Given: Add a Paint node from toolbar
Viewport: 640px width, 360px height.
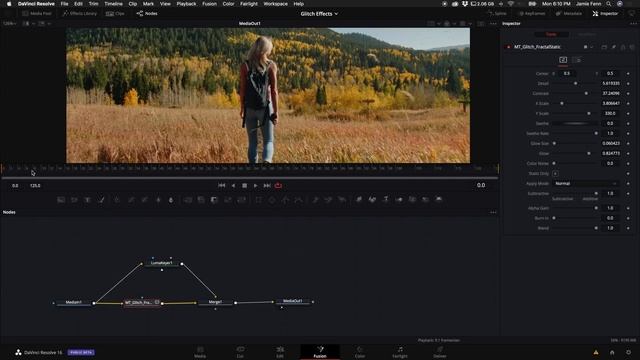Looking at the screenshot, I should [102, 200].
